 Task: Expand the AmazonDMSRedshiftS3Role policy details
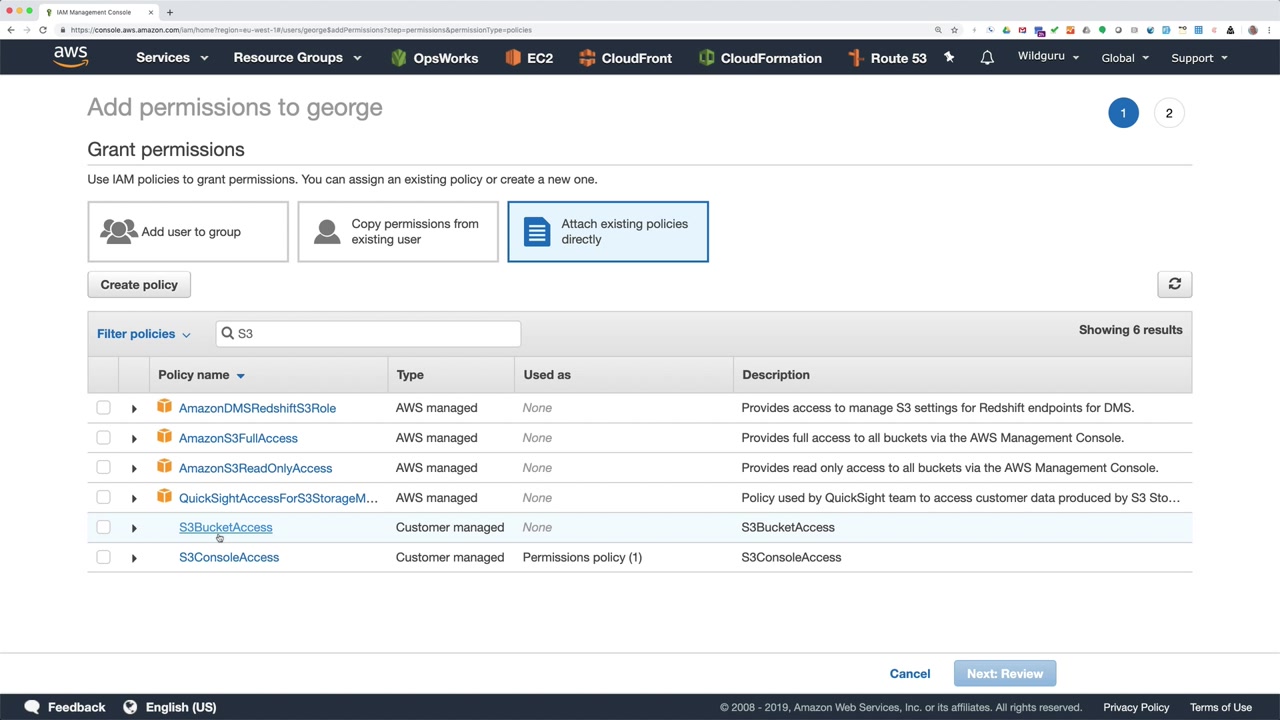click(134, 408)
